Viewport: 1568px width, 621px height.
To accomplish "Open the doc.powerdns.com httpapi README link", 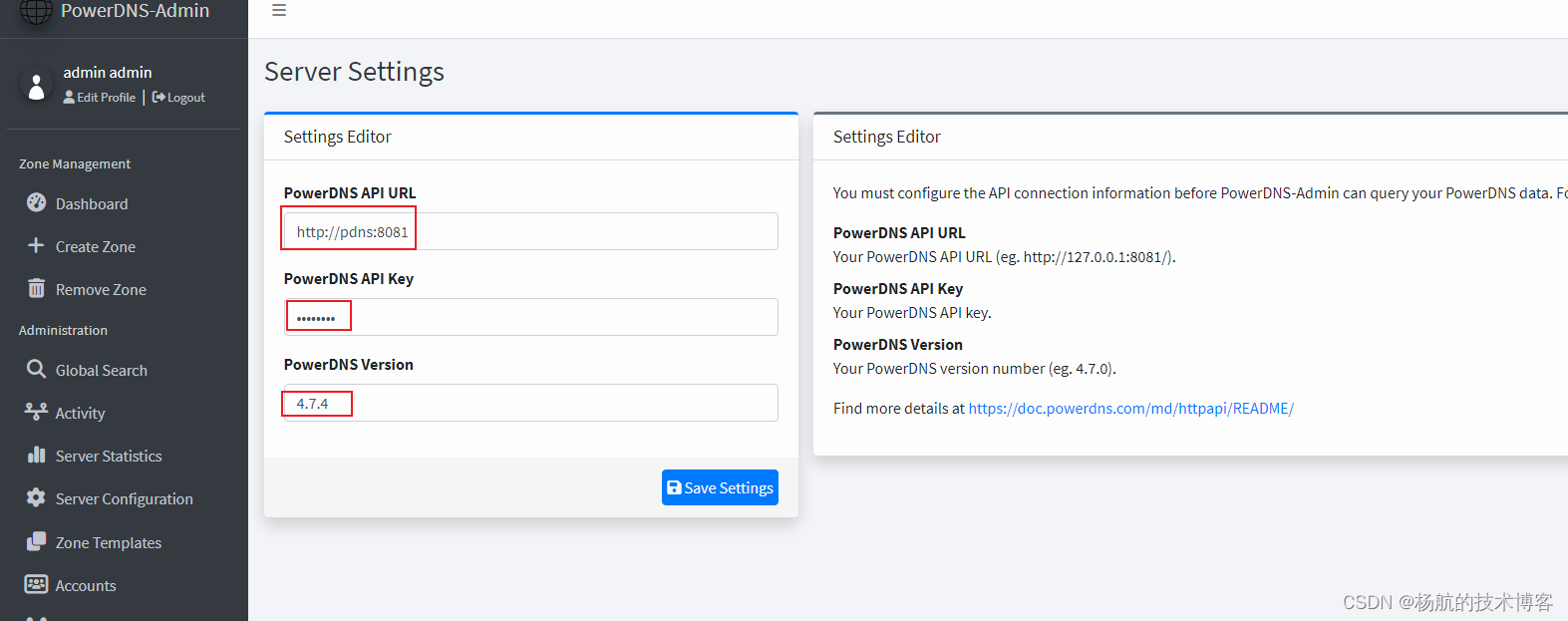I will pos(1130,408).
